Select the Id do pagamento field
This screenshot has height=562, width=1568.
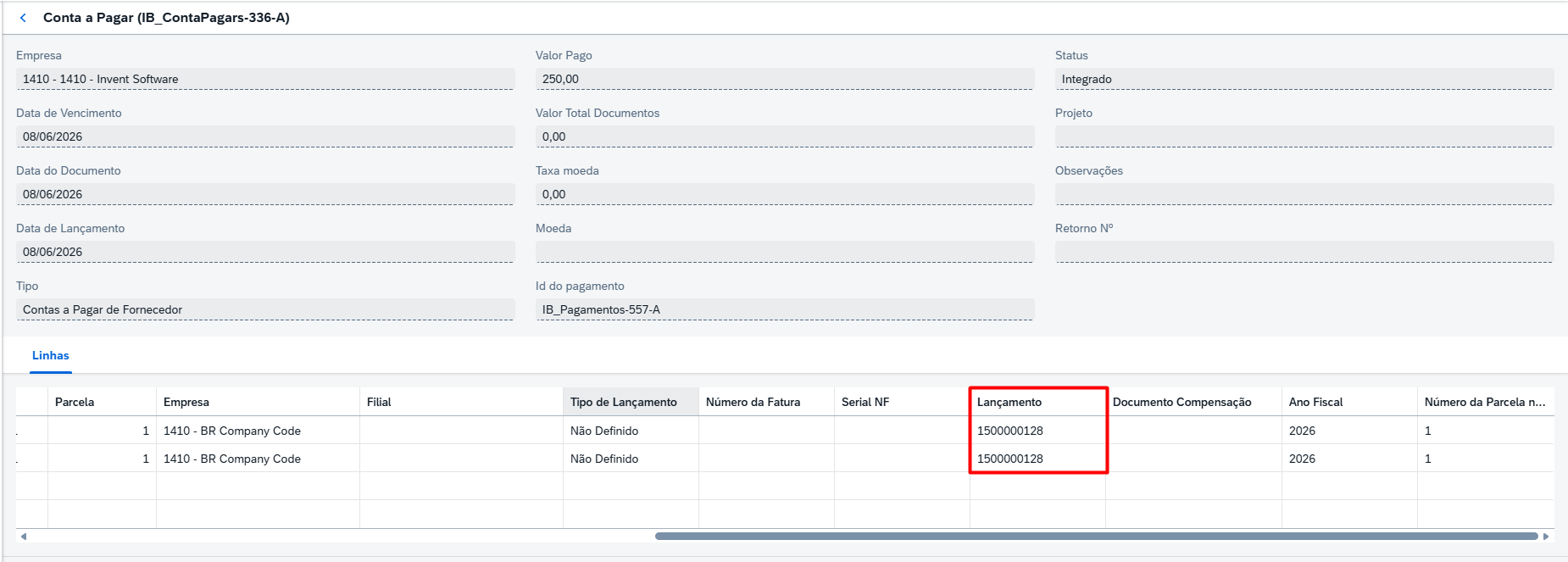tap(785, 309)
